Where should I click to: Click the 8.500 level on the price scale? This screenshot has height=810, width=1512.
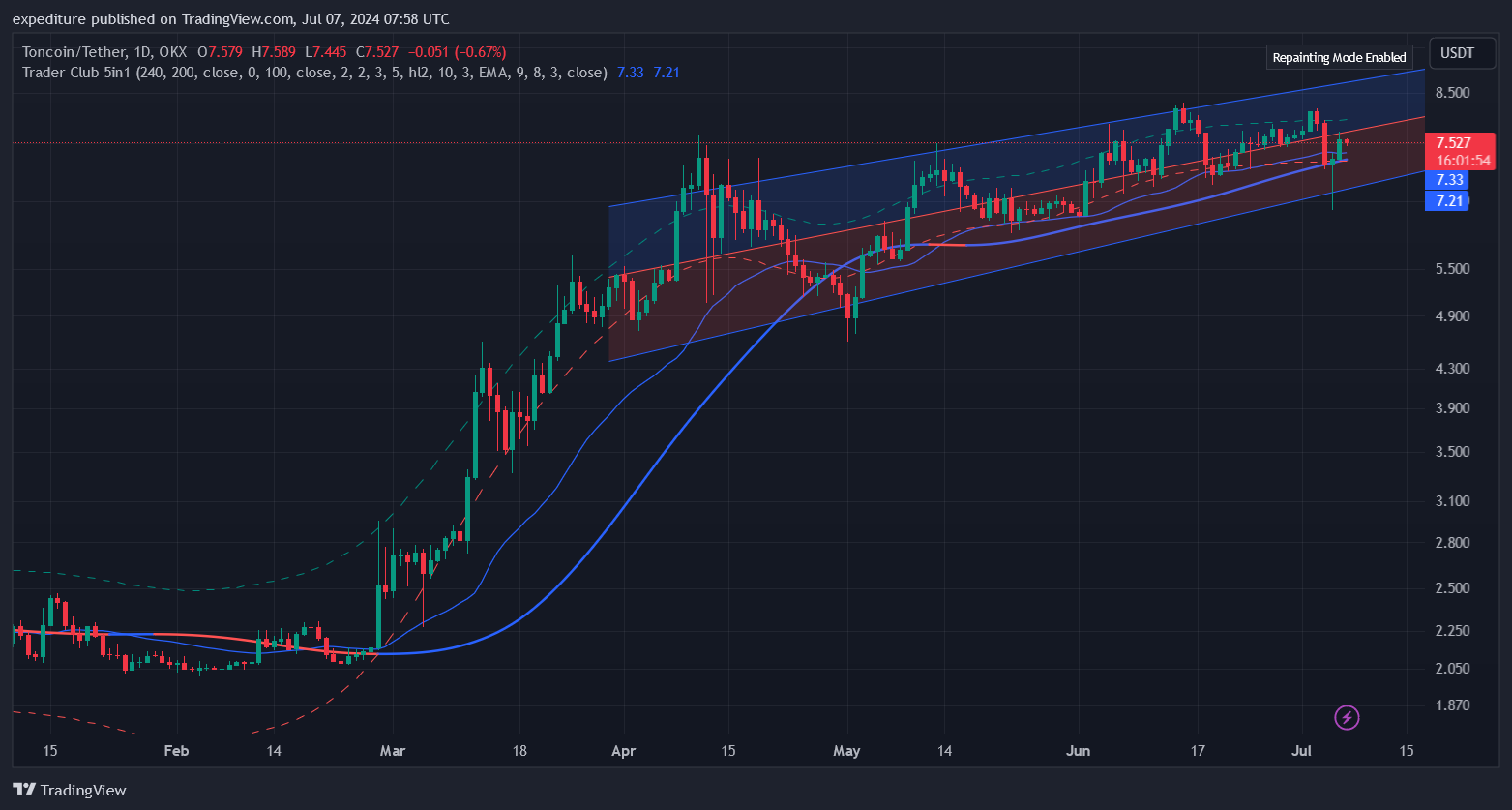[x=1451, y=93]
